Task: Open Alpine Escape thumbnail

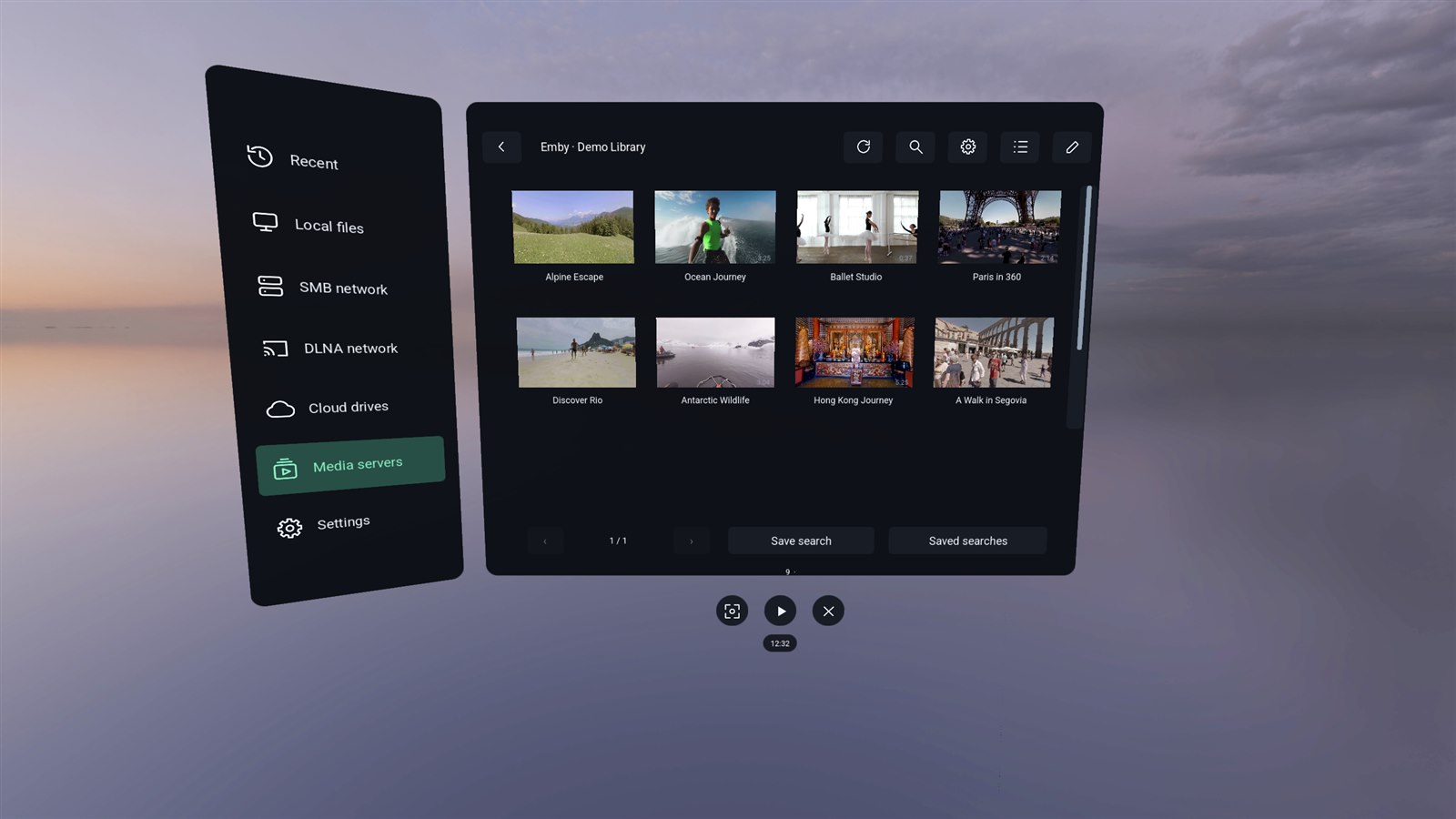Action: click(x=573, y=227)
